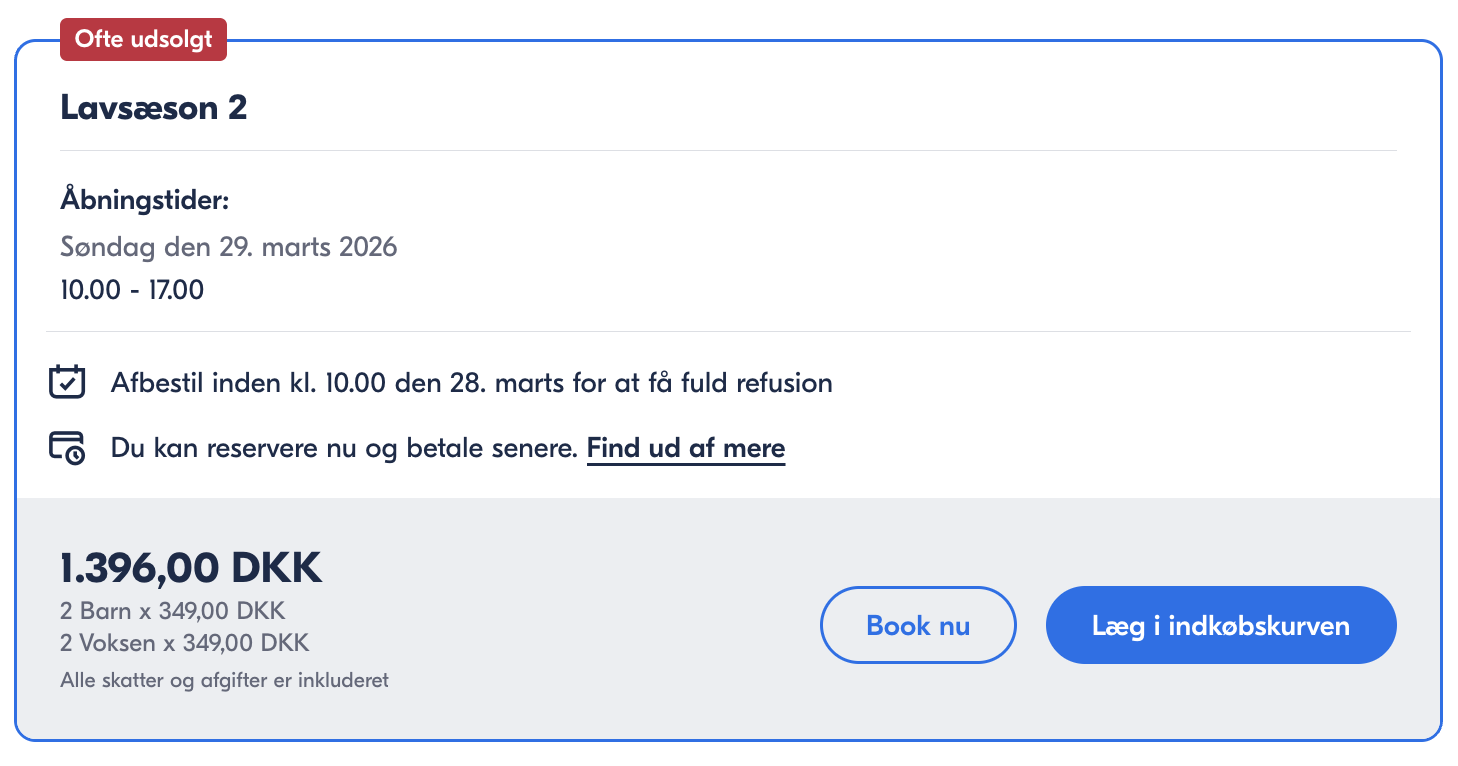Open the "Find ud af mere" link

[686, 448]
